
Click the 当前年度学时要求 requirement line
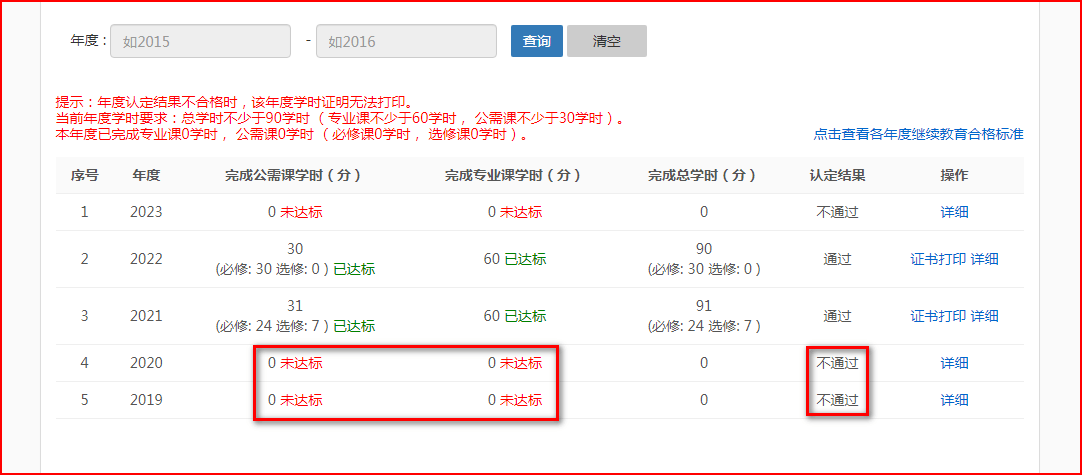340,119
